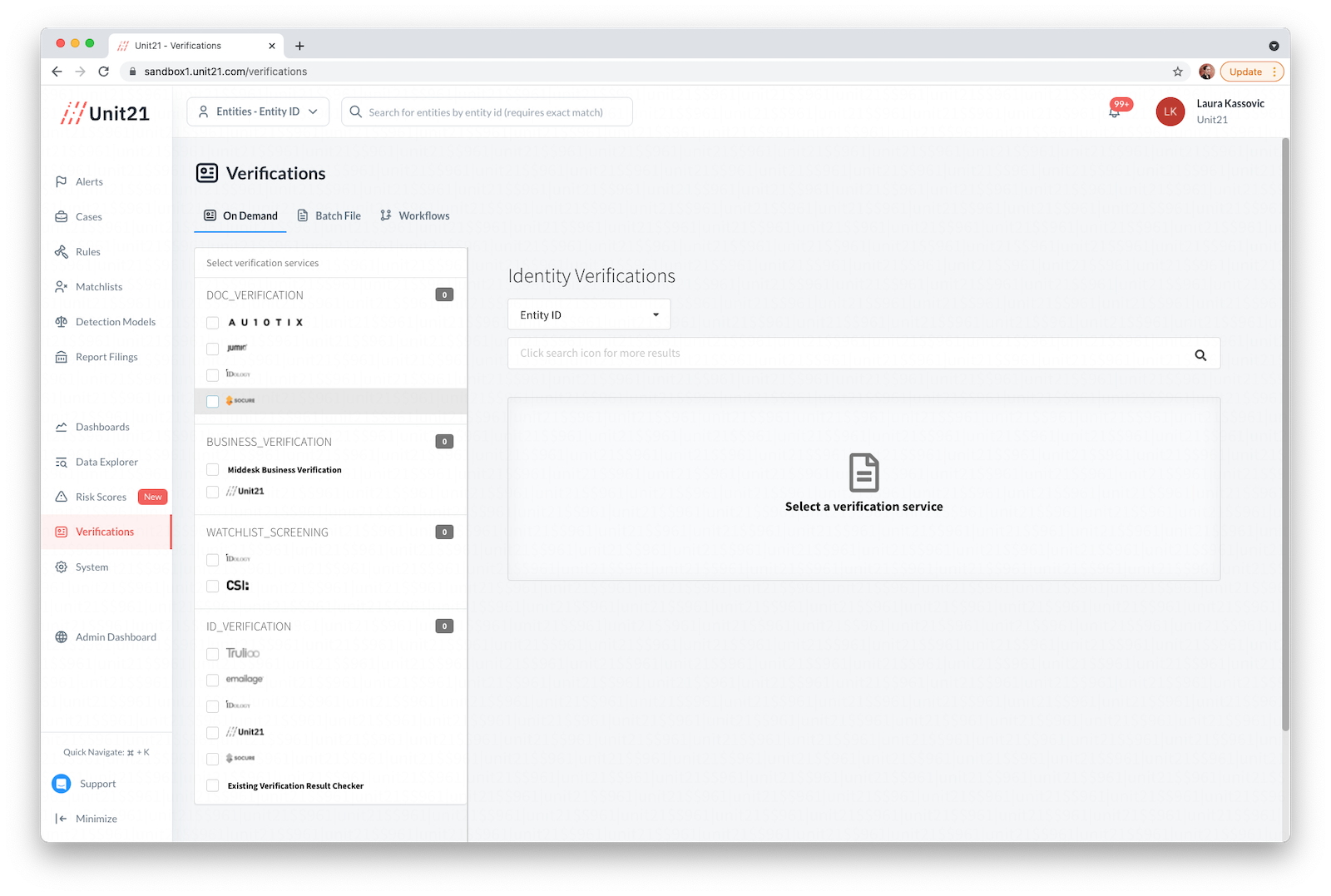Open Alerts from the sidebar
The height and width of the screenshot is (896, 1331).
89,181
